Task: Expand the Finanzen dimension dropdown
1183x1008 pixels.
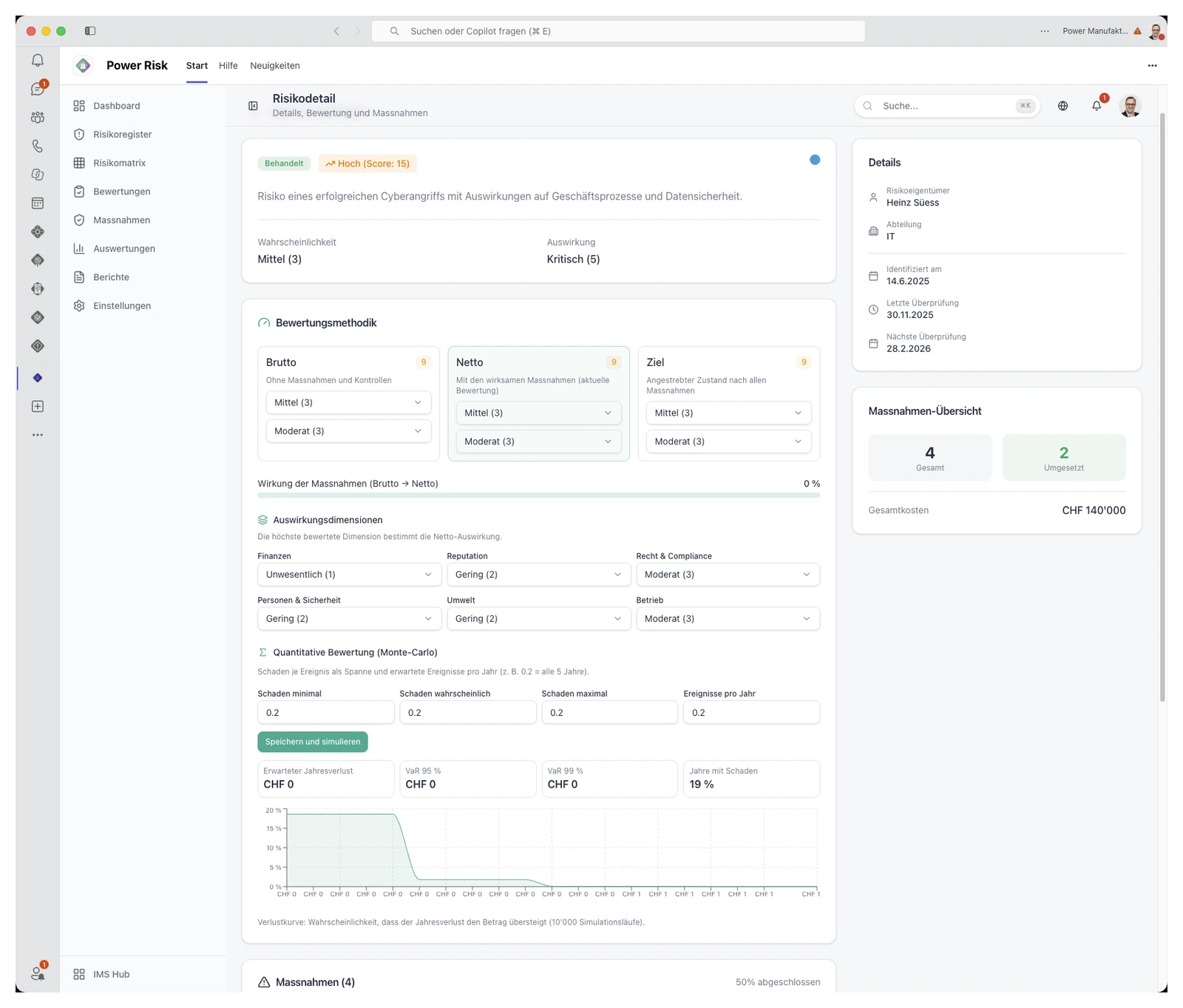Action: click(x=349, y=575)
